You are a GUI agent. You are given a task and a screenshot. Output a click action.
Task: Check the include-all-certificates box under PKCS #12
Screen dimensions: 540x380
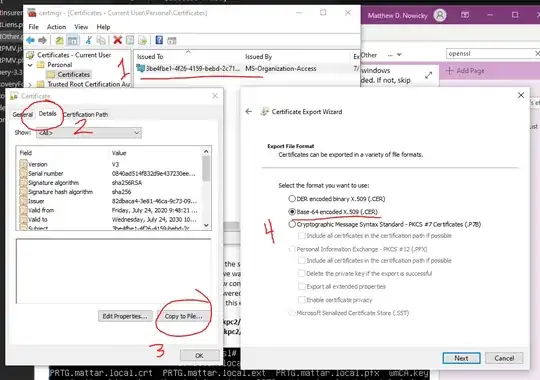pos(301,260)
